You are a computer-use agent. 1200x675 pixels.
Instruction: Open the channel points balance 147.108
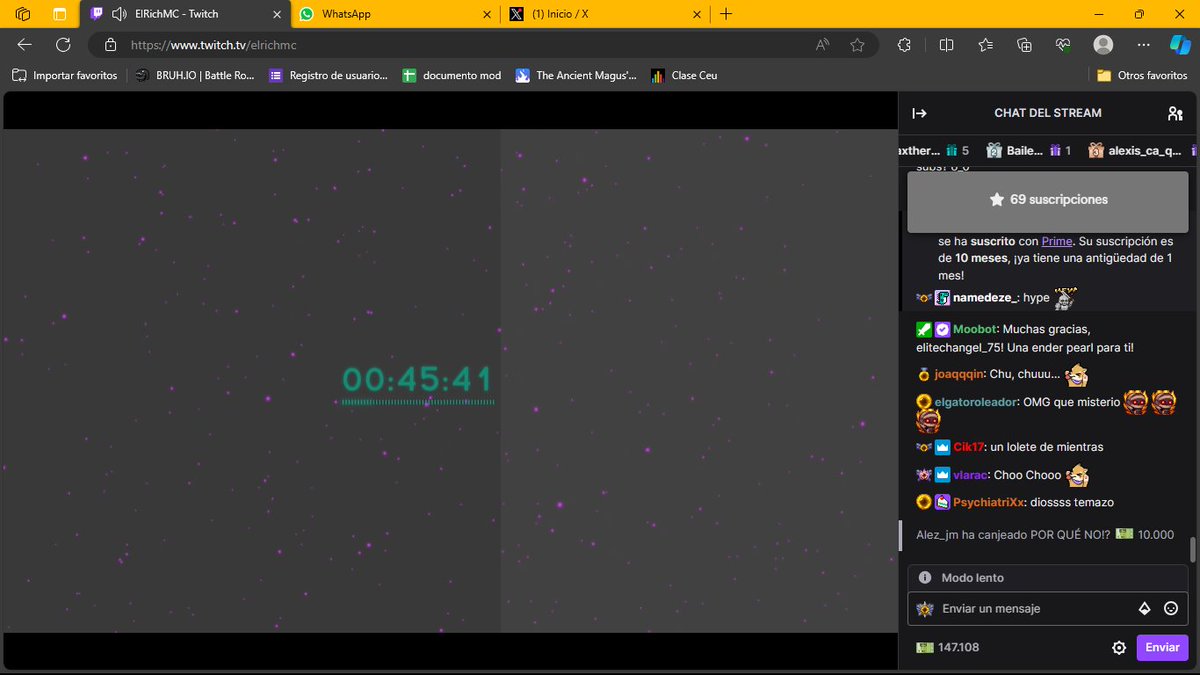[948, 647]
